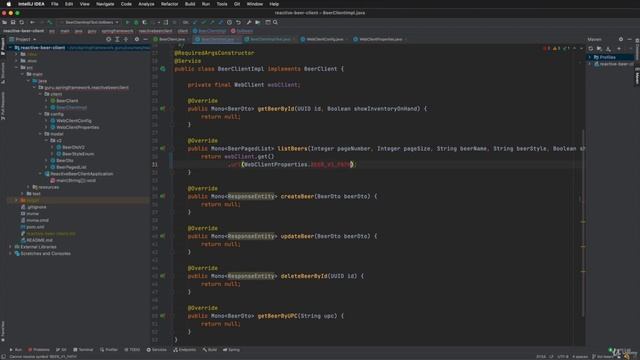Open the File menu

tap(54, 4)
